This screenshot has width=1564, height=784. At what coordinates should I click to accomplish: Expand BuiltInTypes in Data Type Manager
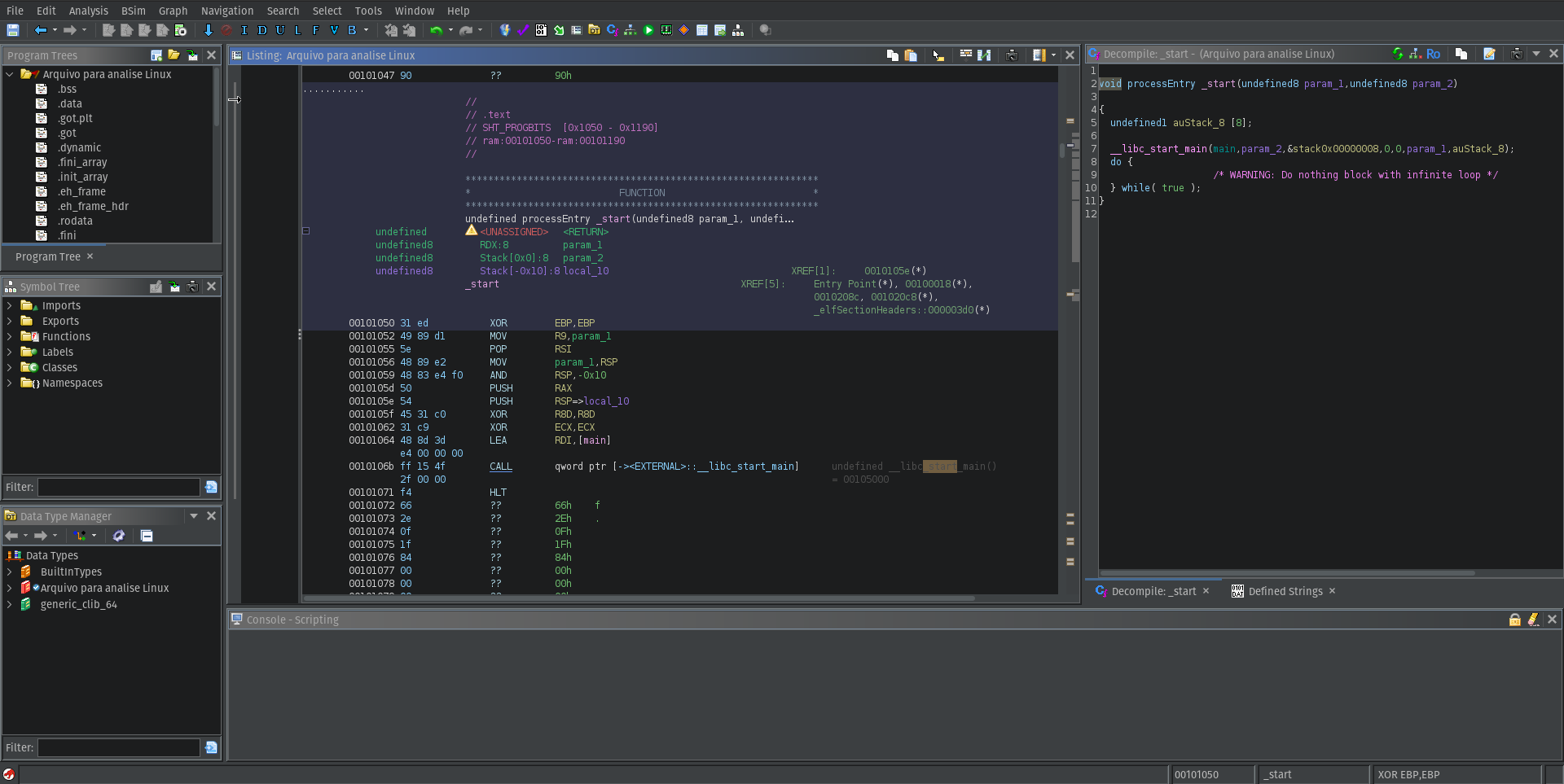11,572
